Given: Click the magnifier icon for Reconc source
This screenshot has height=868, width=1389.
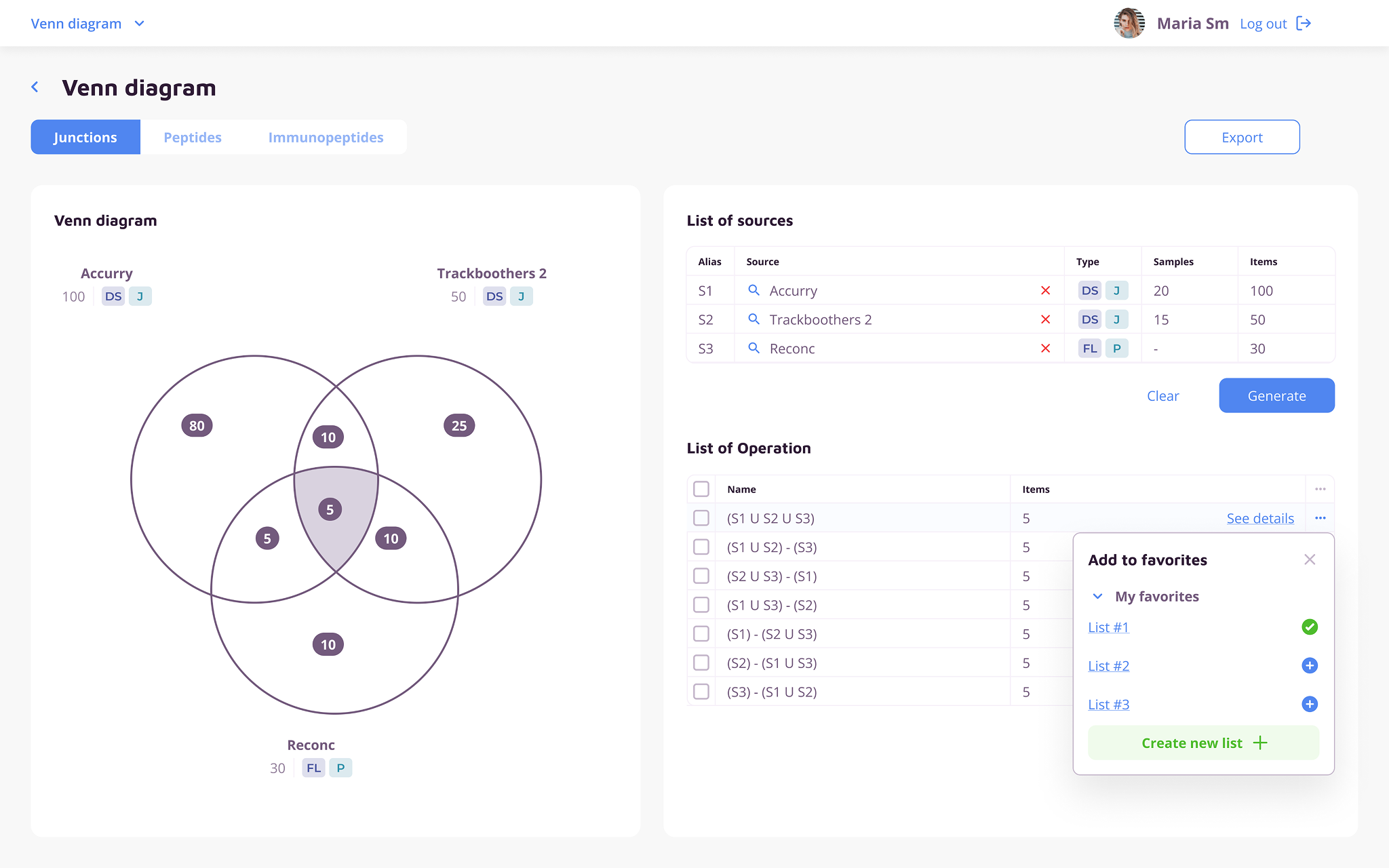Looking at the screenshot, I should (754, 349).
